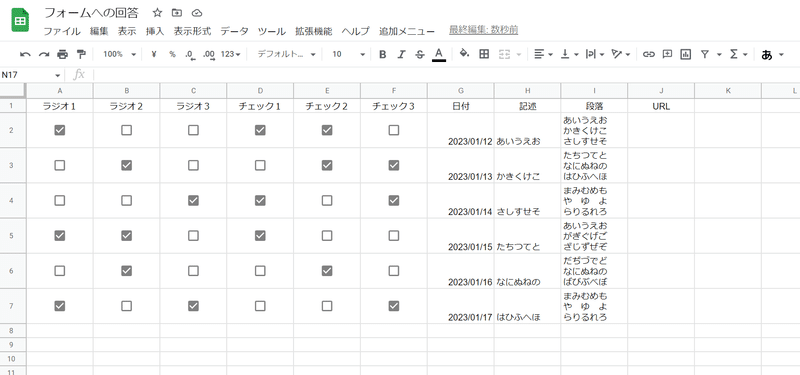Viewport: 800px width, 375px height.
Task: Open the name box dropdown arrow
Action: tap(58, 76)
